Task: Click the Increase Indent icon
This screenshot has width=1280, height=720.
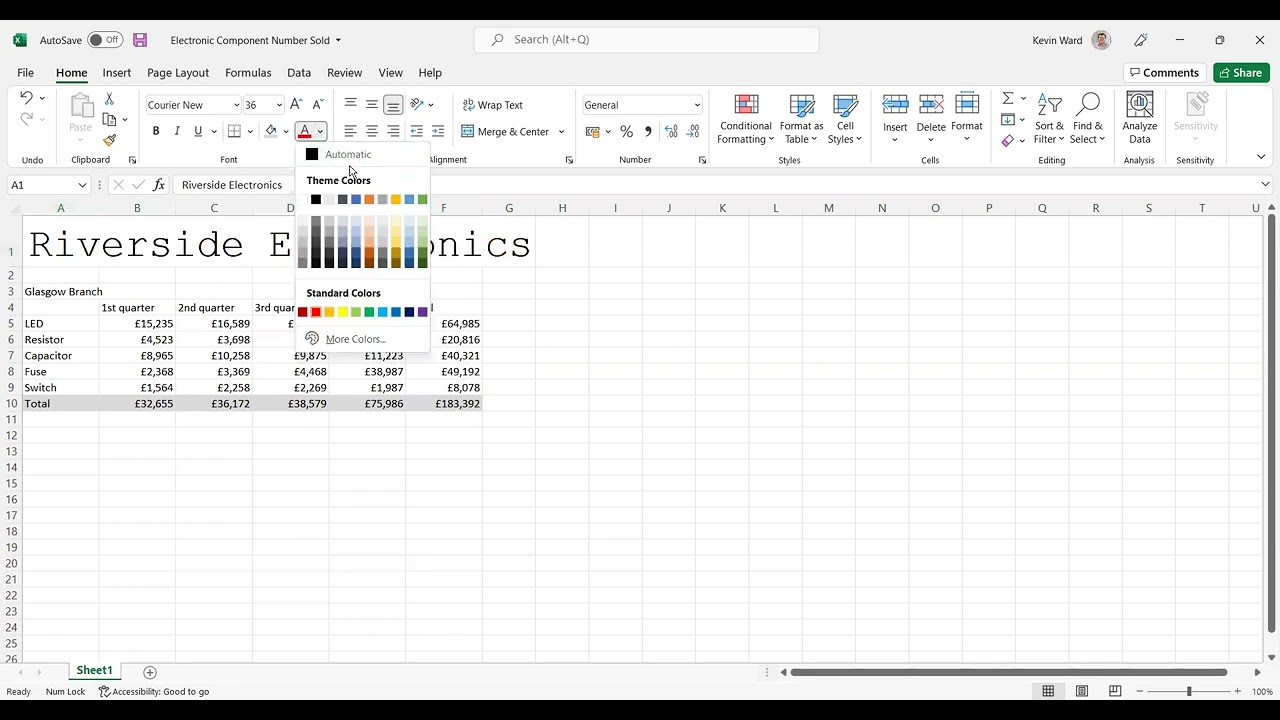Action: (438, 131)
